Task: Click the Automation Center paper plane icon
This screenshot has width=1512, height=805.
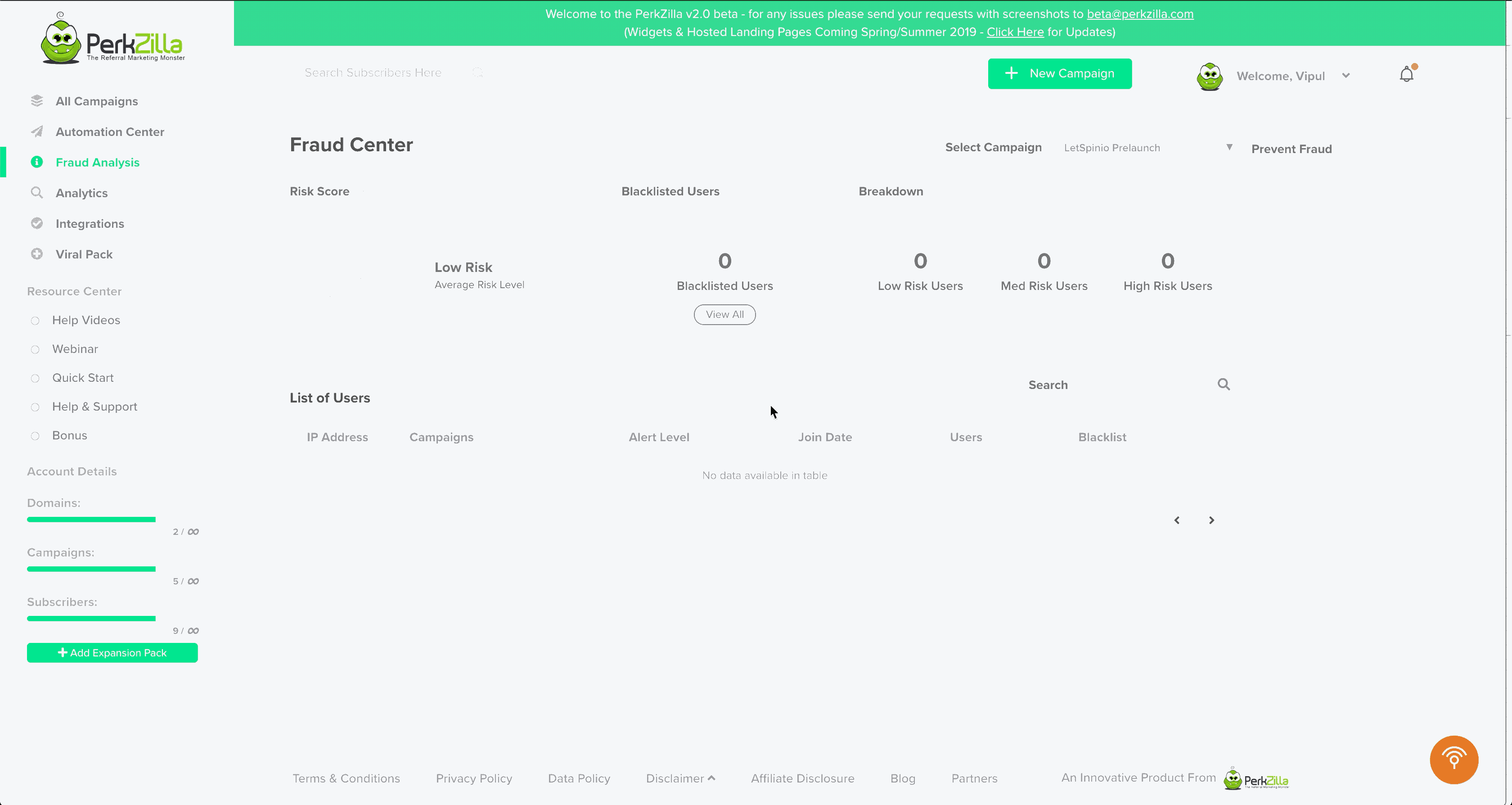Action: tap(37, 131)
